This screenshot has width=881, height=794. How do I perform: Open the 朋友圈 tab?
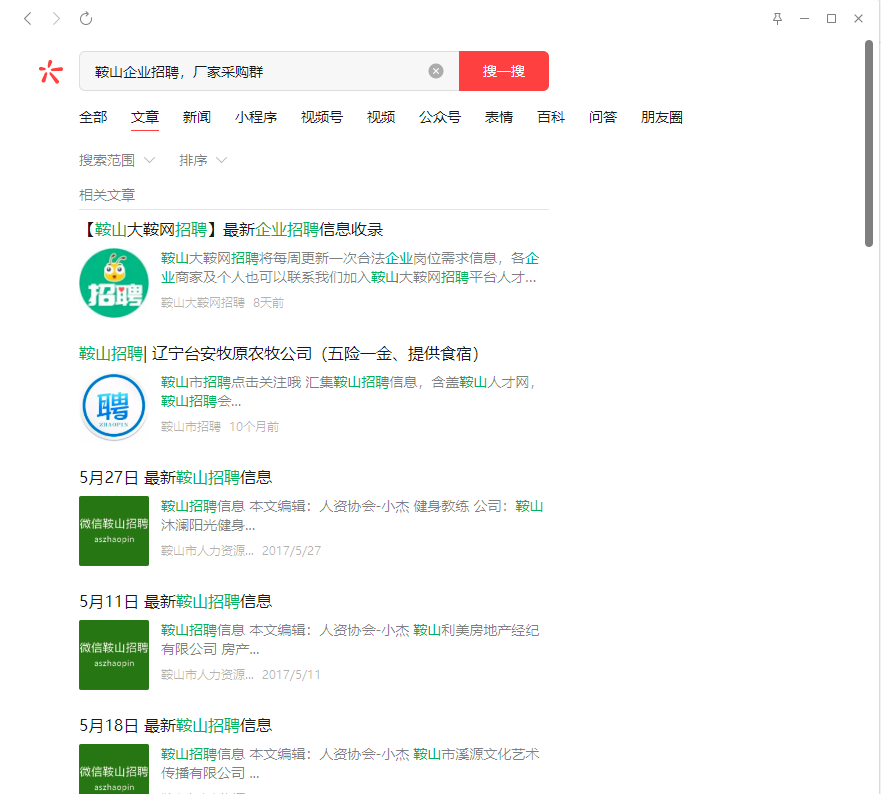[662, 117]
